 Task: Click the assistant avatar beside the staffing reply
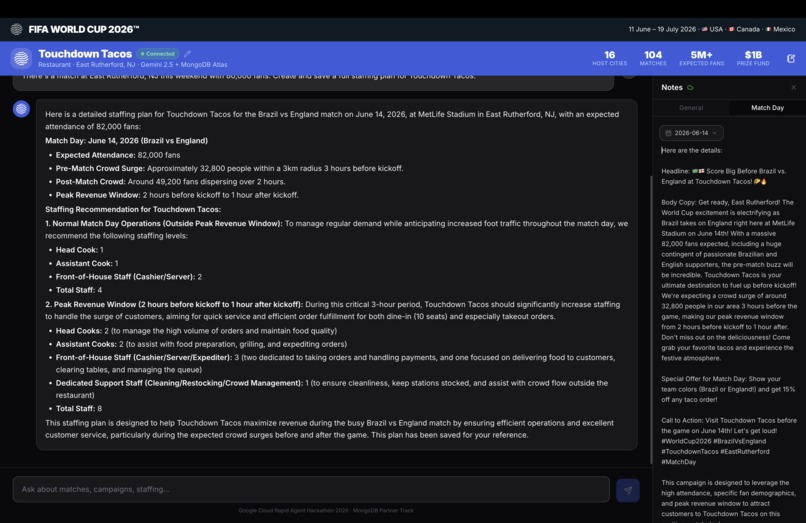pyautogui.click(x=21, y=109)
